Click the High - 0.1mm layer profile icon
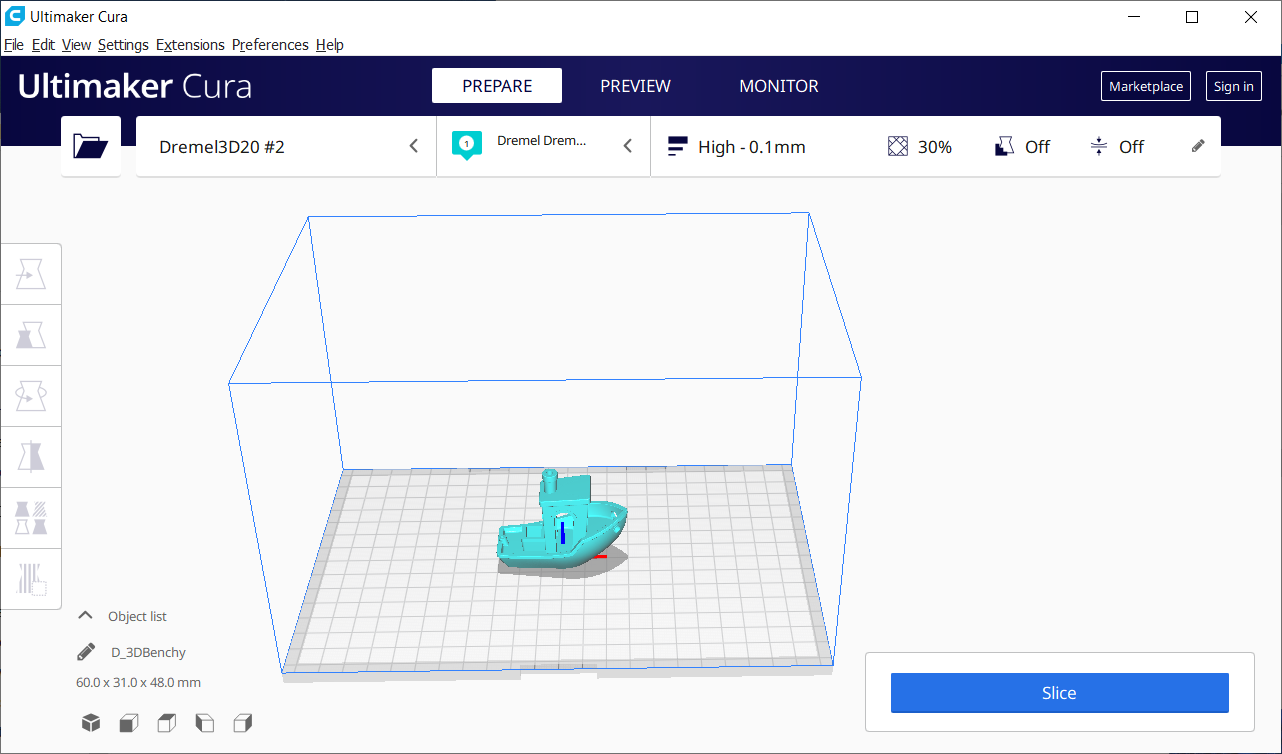 pos(677,147)
